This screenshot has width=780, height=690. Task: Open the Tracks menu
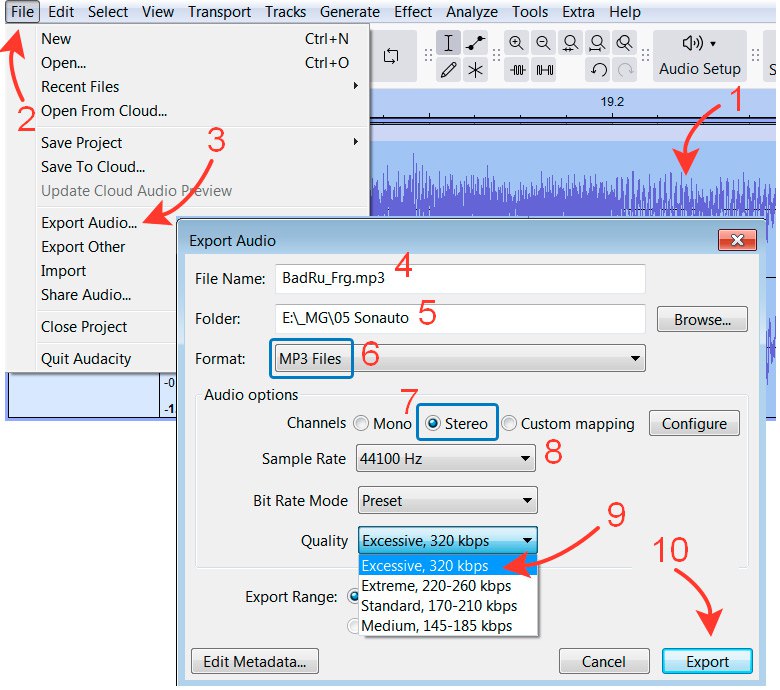coord(286,11)
